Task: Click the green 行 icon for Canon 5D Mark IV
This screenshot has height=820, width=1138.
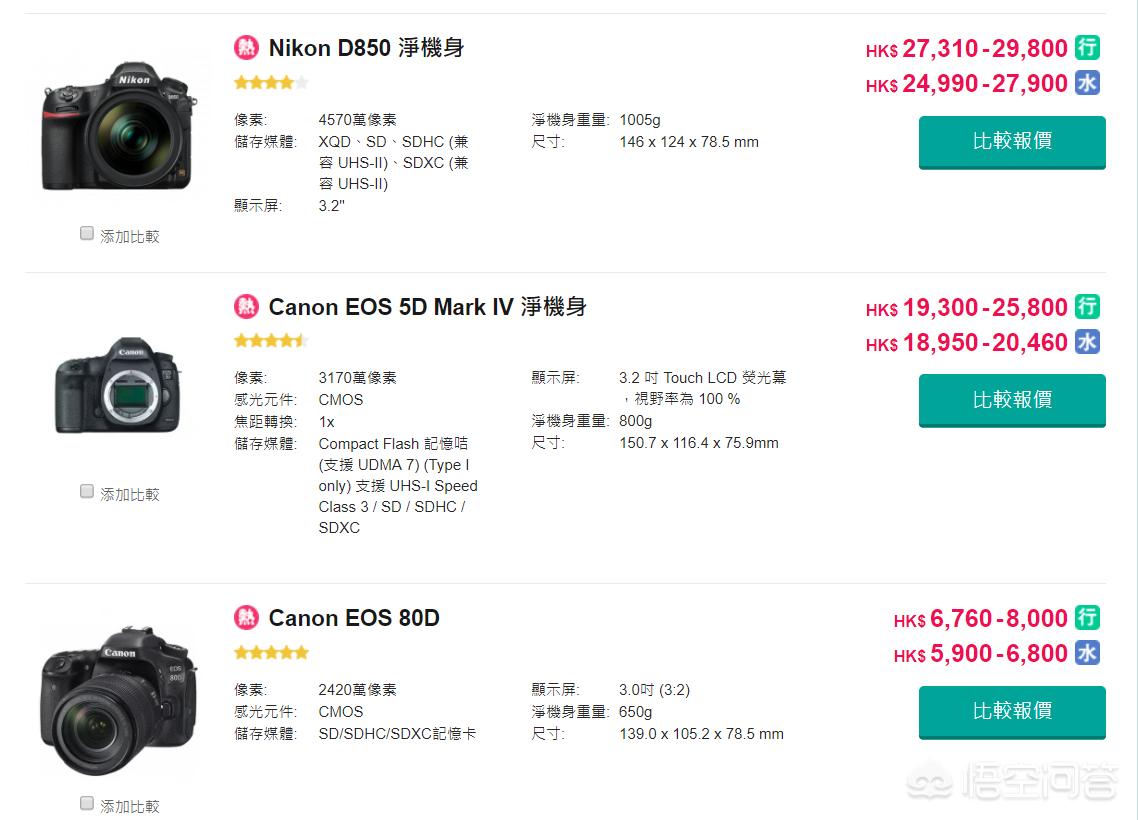Action: [x=1087, y=306]
